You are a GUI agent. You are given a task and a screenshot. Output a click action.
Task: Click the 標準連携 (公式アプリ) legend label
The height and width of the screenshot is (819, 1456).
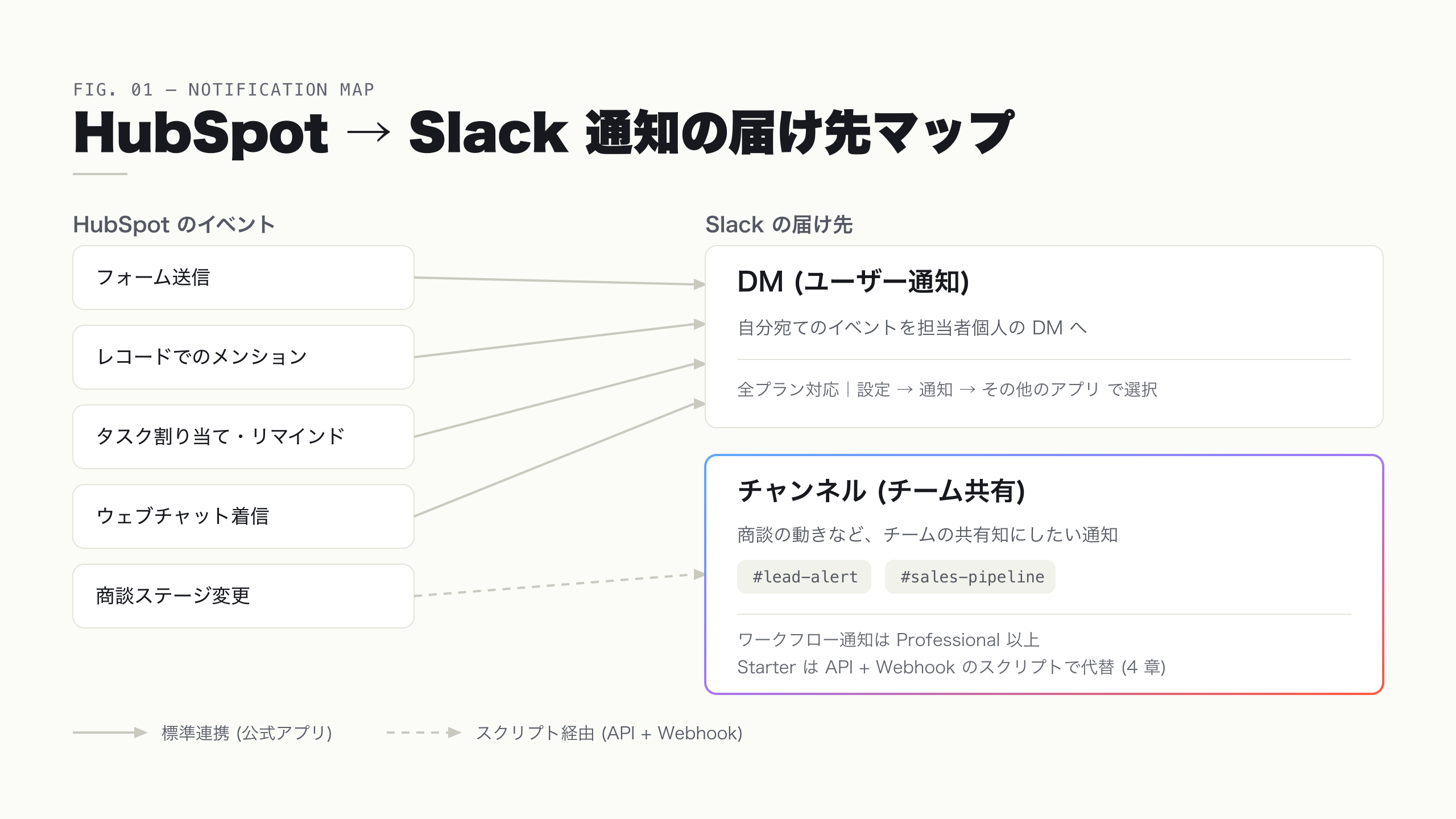pyautogui.click(x=247, y=733)
